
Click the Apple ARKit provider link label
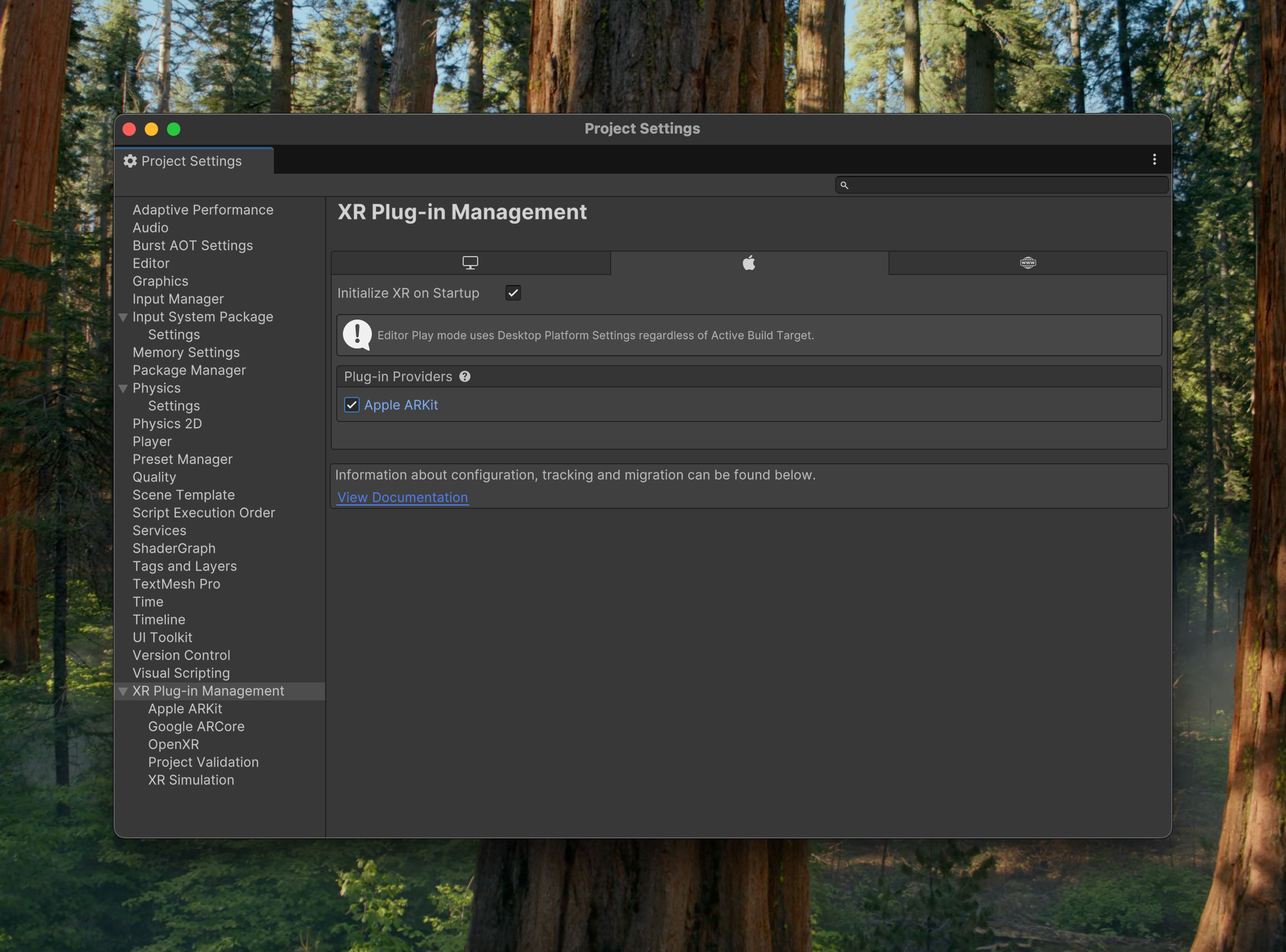coord(401,405)
